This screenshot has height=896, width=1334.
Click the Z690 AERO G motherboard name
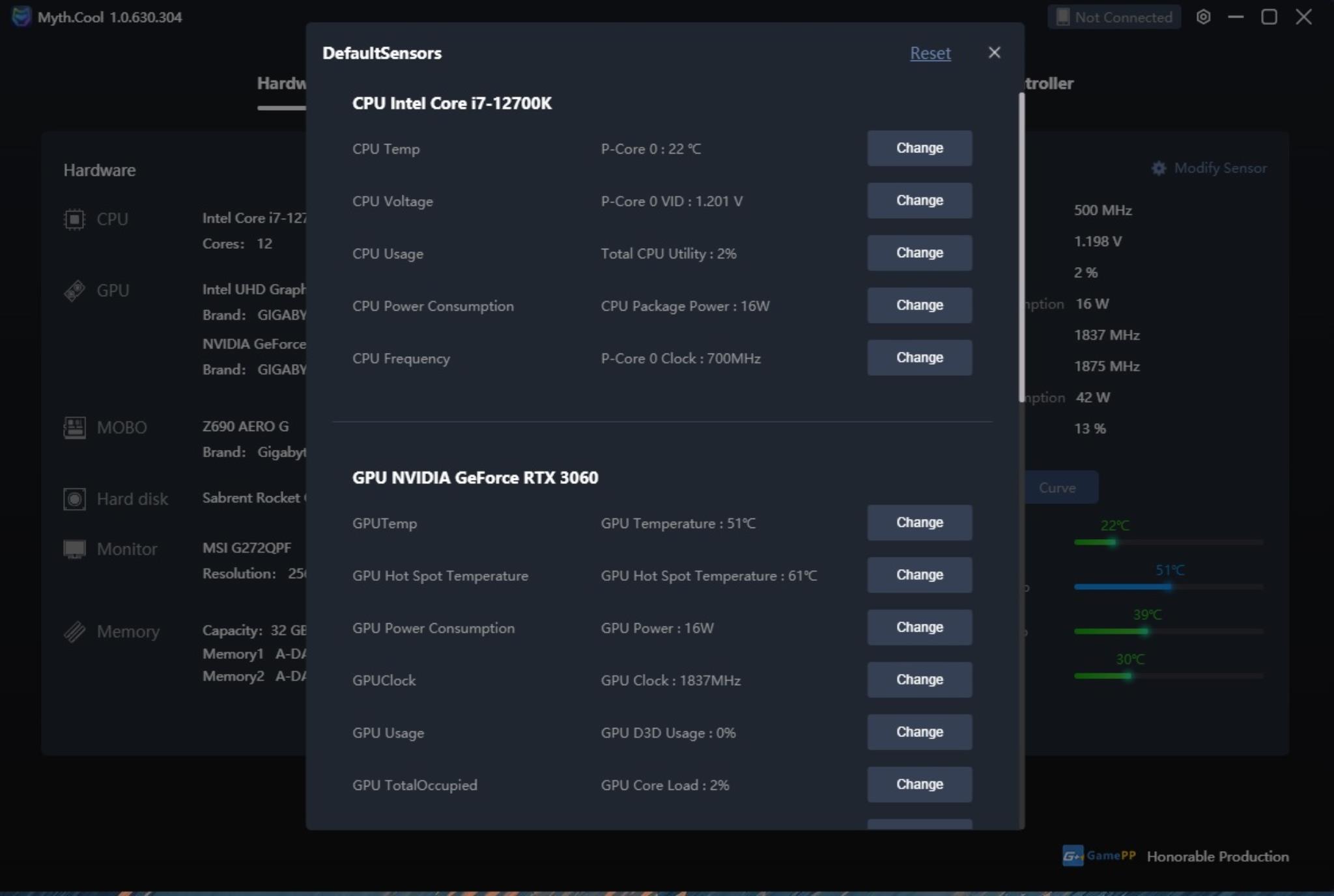click(x=246, y=427)
